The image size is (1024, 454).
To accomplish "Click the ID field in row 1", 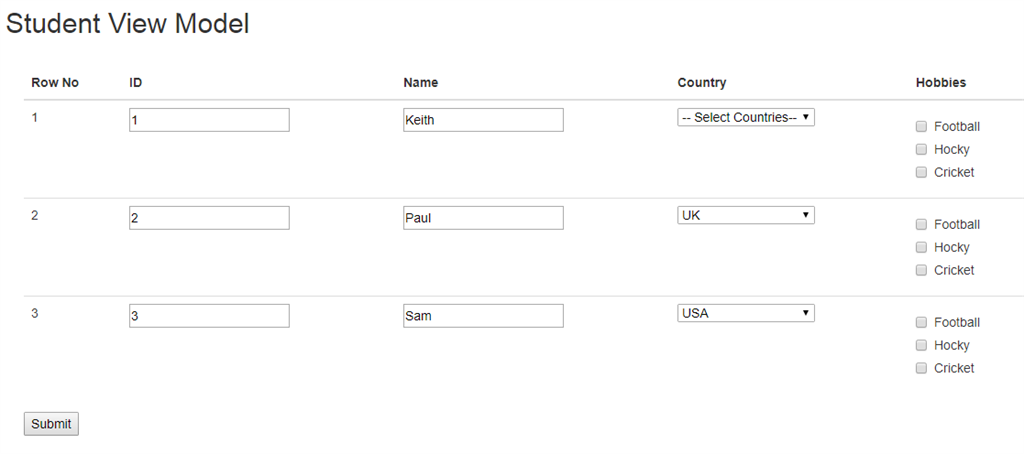I will coord(209,120).
